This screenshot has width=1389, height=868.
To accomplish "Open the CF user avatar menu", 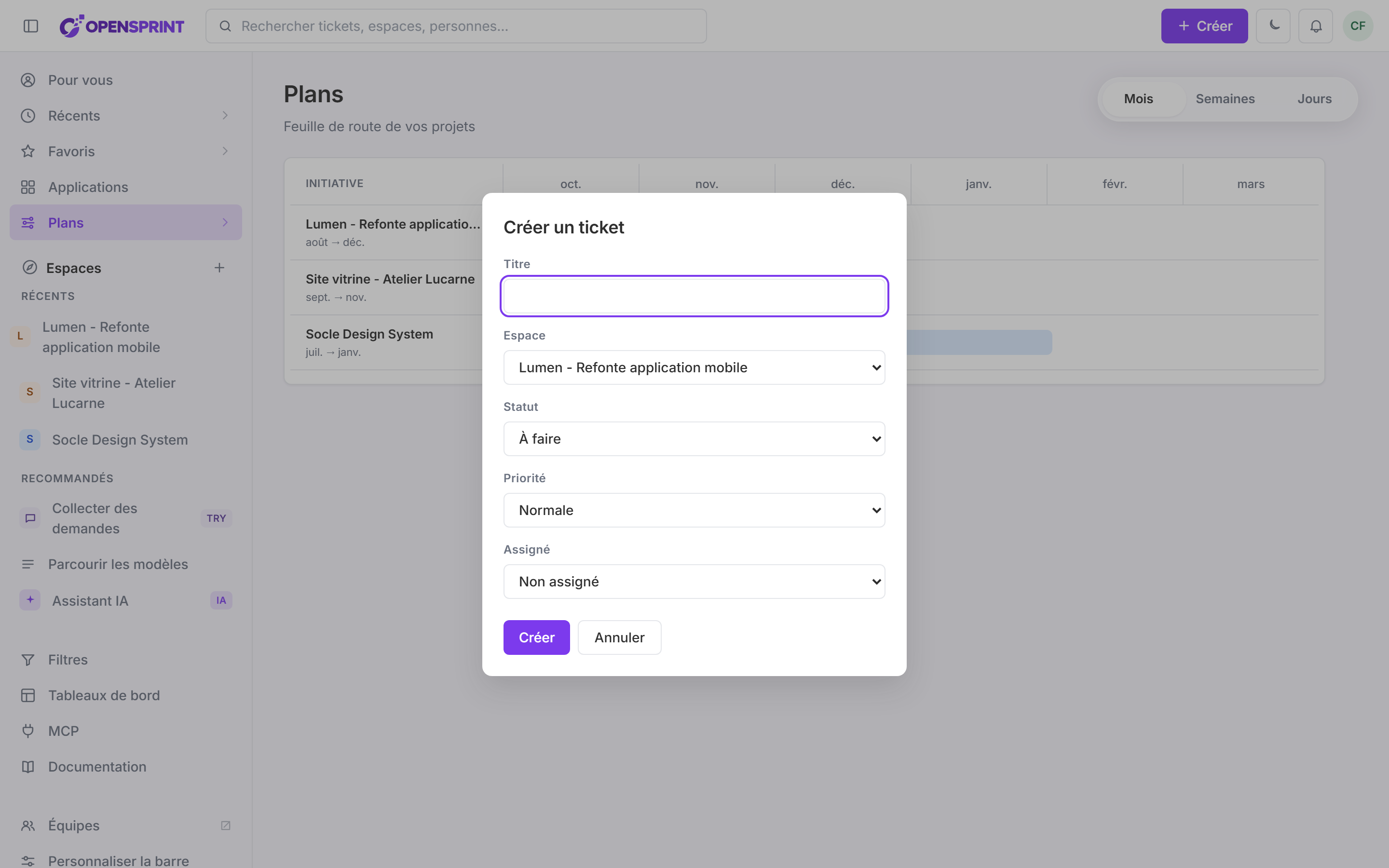I will (1358, 26).
